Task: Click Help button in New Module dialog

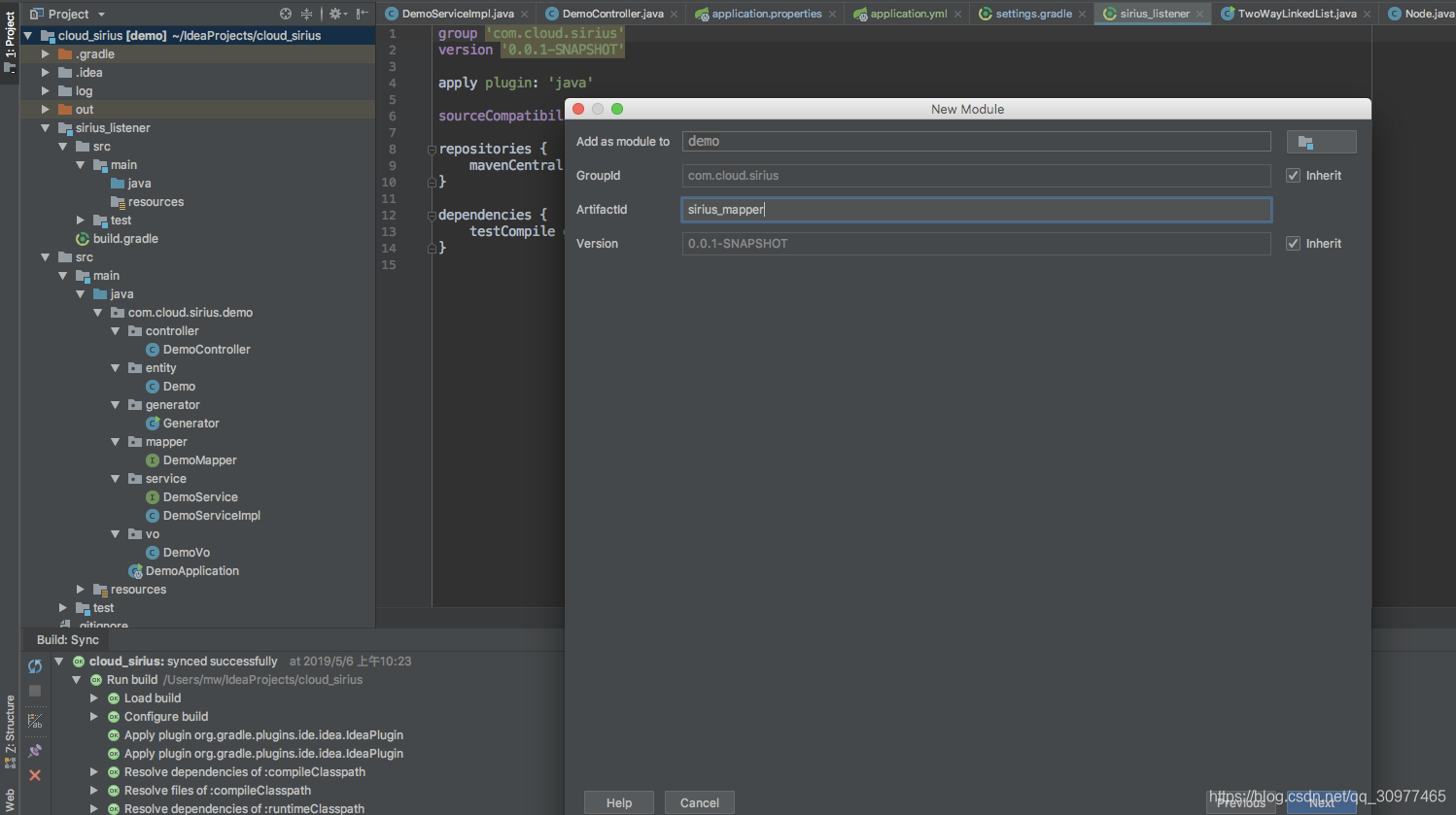Action: [x=619, y=802]
